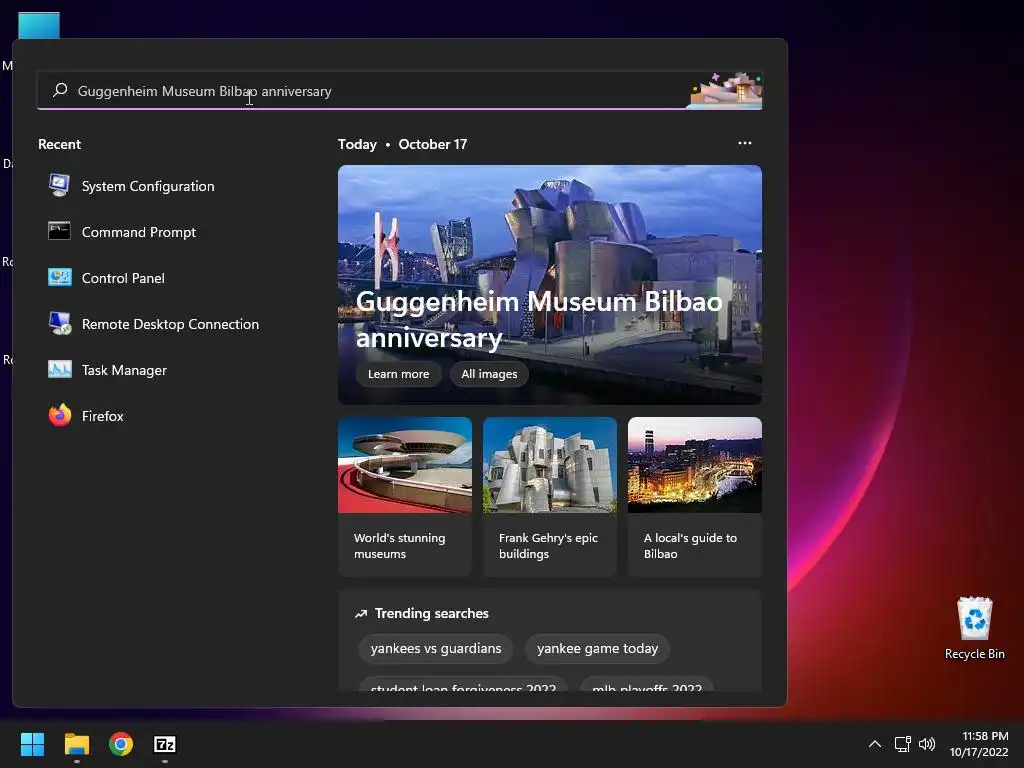Click the desktop icon behind search panel top
Screen dimensions: 1024x768
[39, 25]
